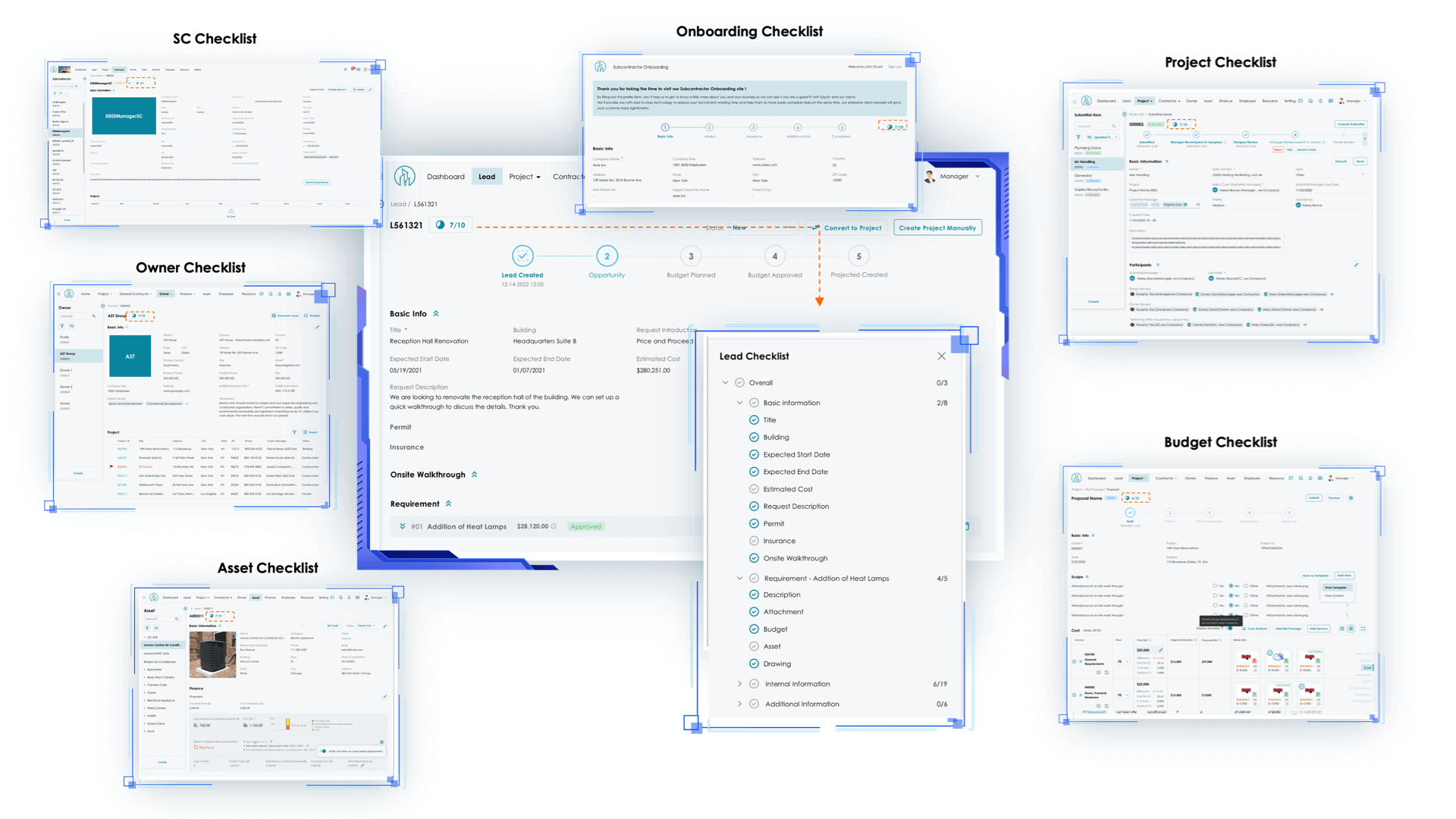
Task: Toggle the Estimated Cost checklist item
Action: tap(754, 489)
